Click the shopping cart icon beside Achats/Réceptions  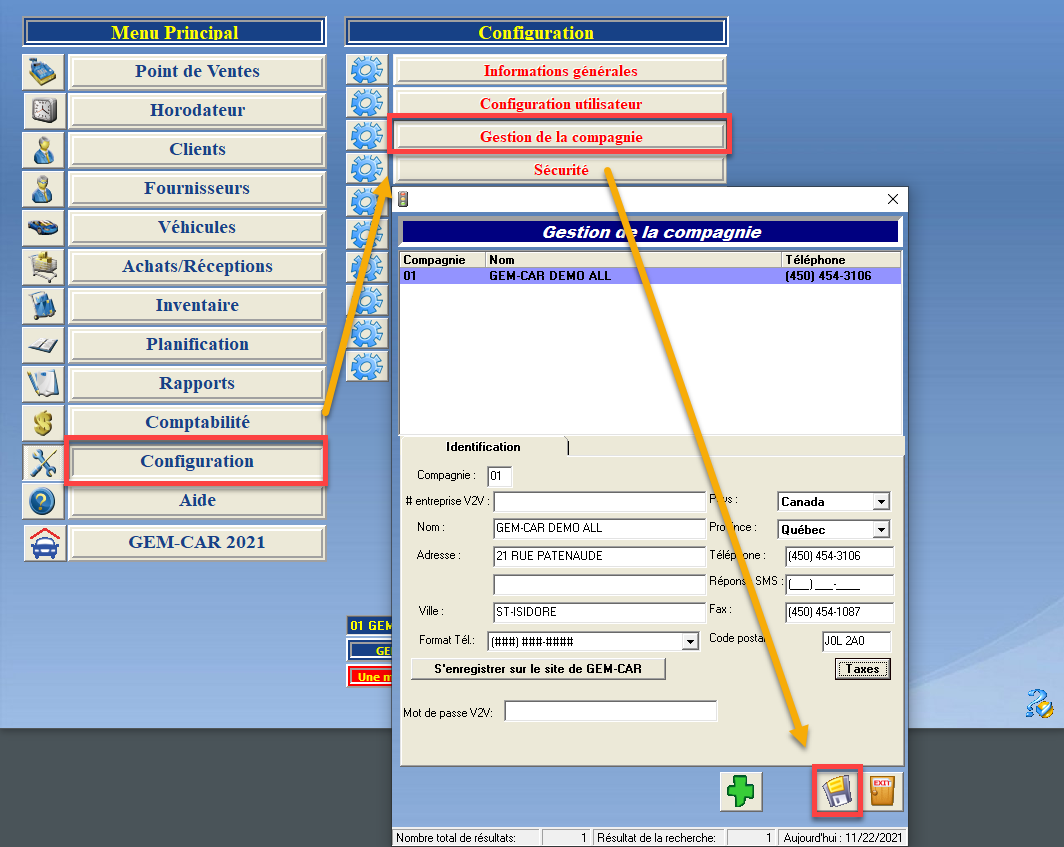(x=43, y=267)
